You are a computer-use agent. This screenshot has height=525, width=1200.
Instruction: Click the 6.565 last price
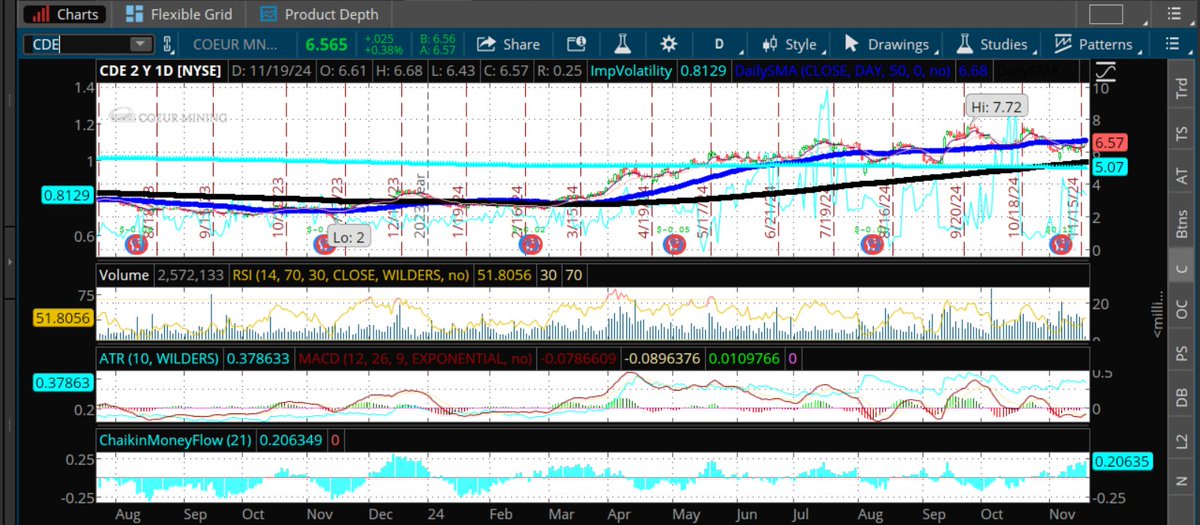click(x=325, y=45)
